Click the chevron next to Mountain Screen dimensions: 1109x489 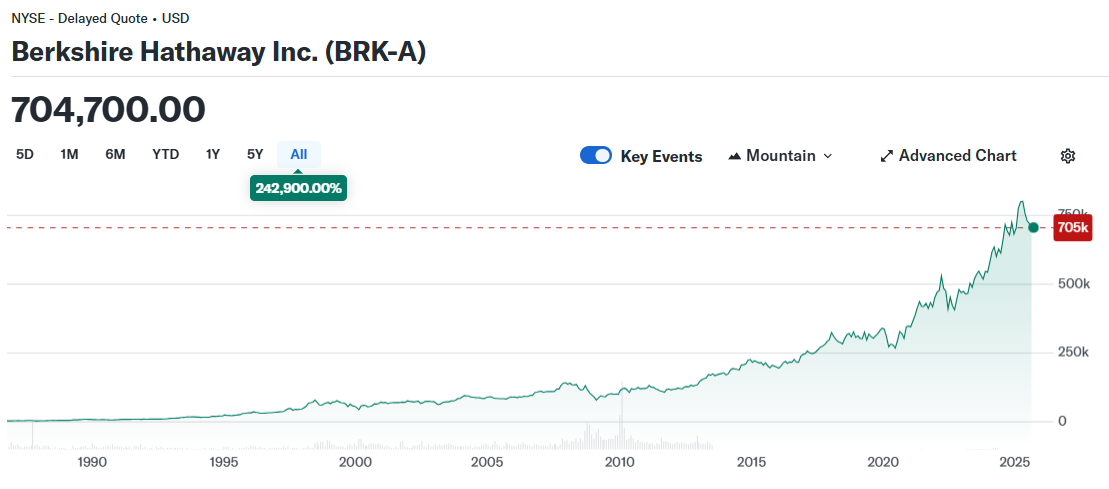click(x=828, y=156)
